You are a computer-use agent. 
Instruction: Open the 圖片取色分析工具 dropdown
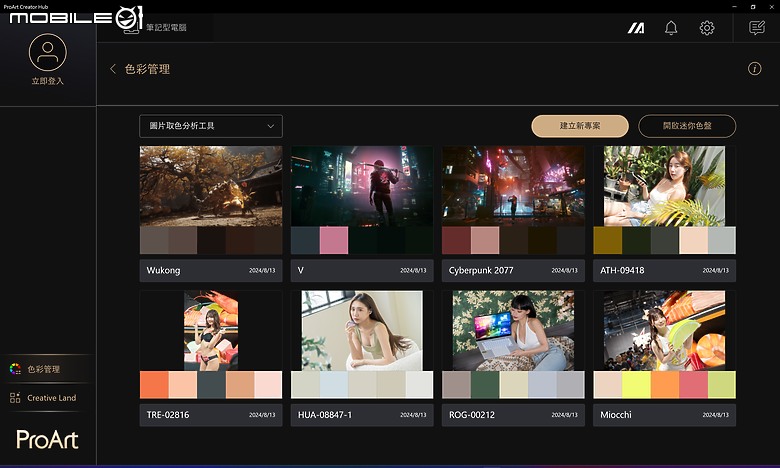211,126
